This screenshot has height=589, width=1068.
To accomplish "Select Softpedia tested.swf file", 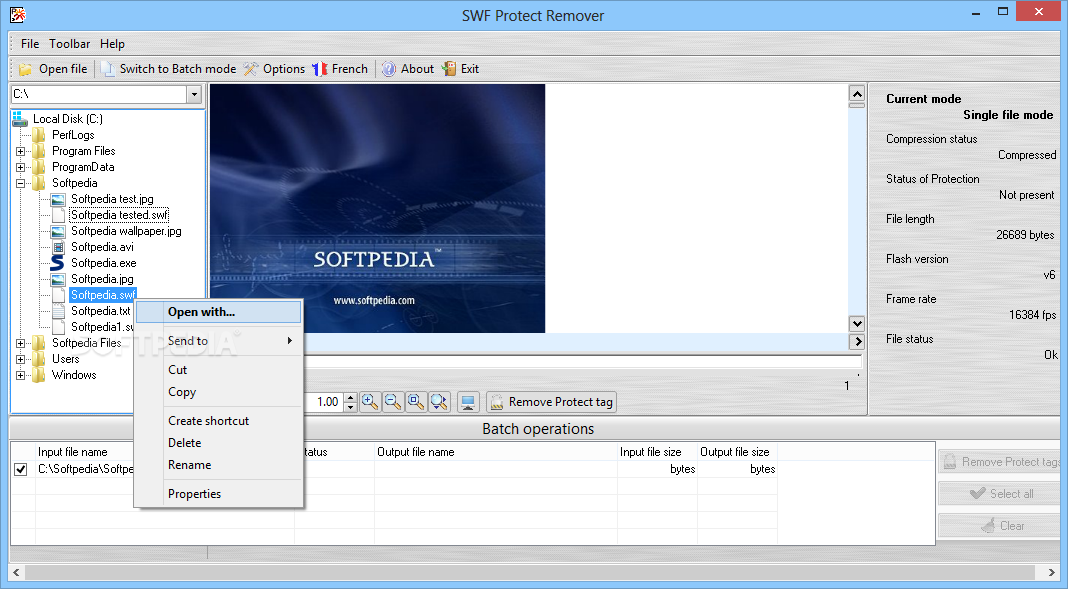I will click(119, 215).
